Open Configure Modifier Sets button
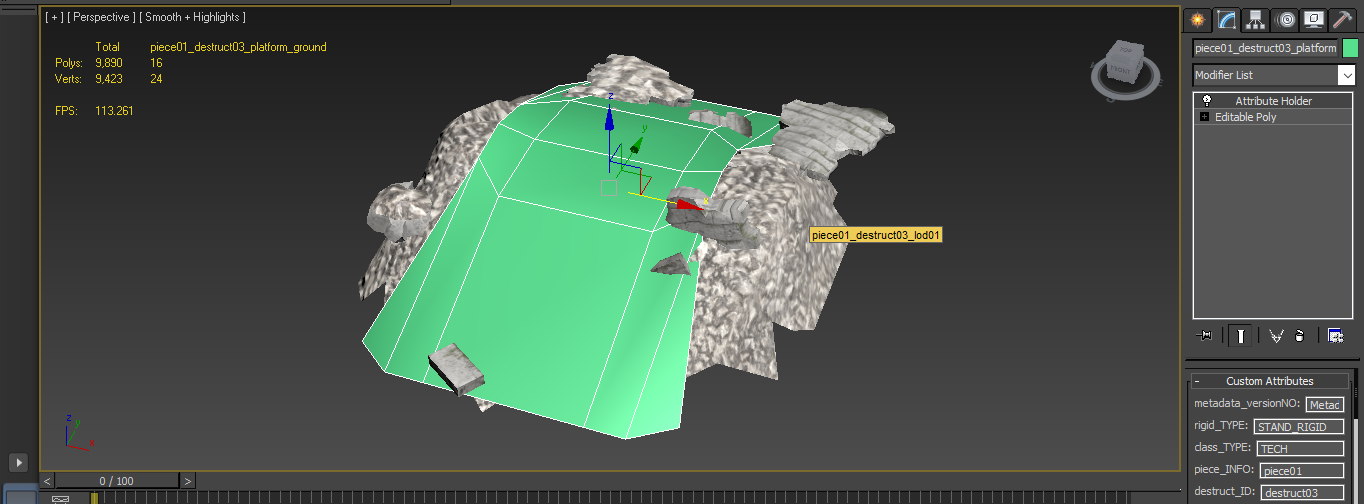1364x504 pixels. 1335,336
